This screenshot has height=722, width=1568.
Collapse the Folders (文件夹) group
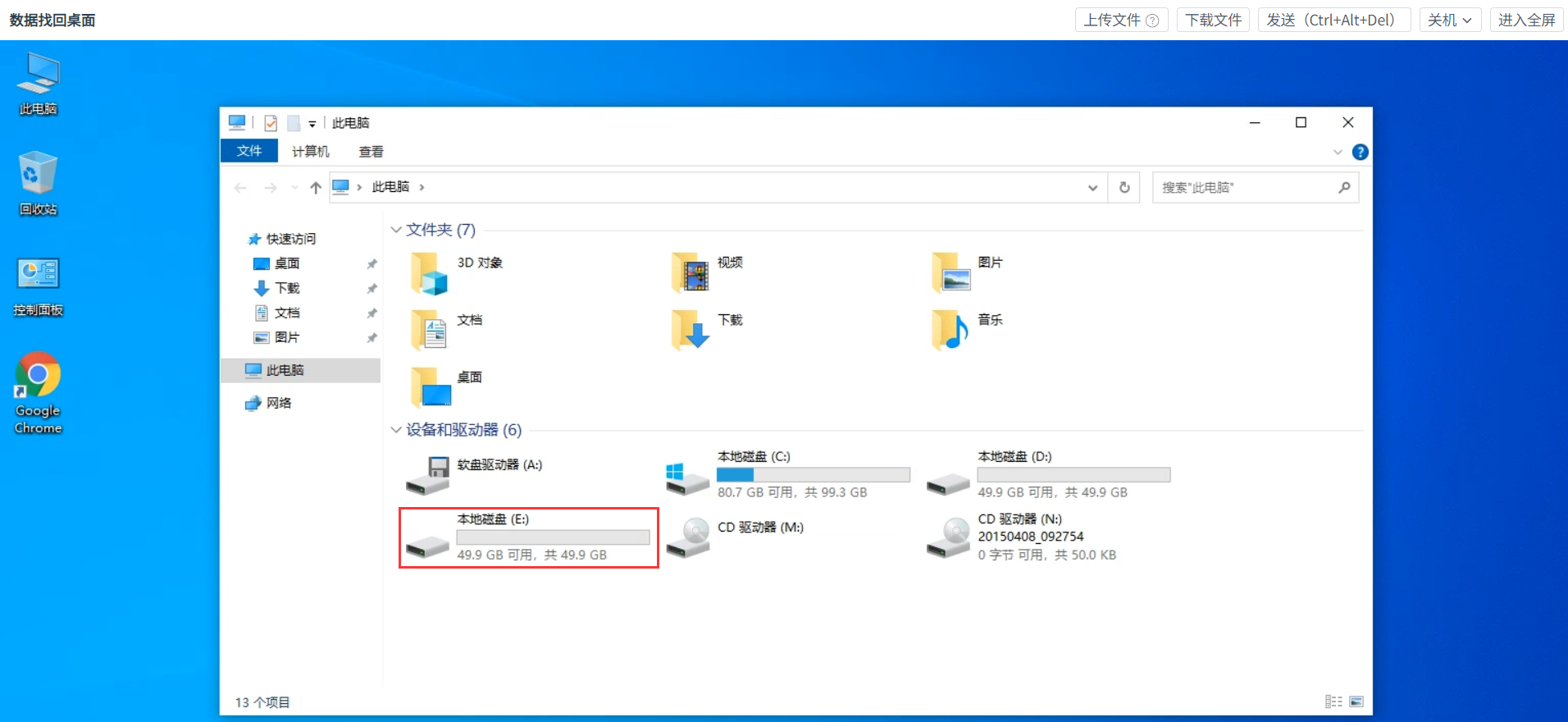[x=396, y=230]
